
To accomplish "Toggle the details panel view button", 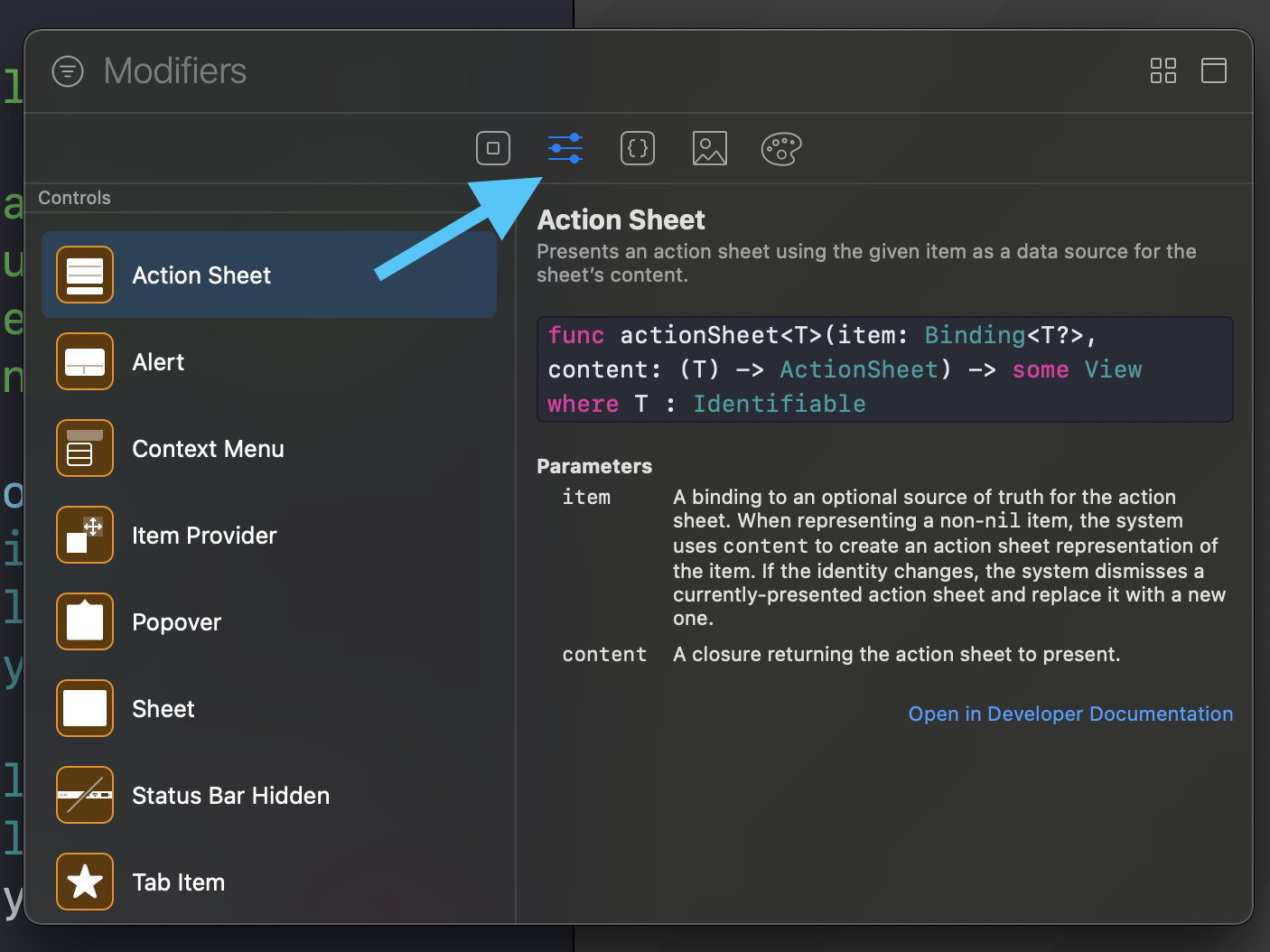I will pyautogui.click(x=1214, y=70).
